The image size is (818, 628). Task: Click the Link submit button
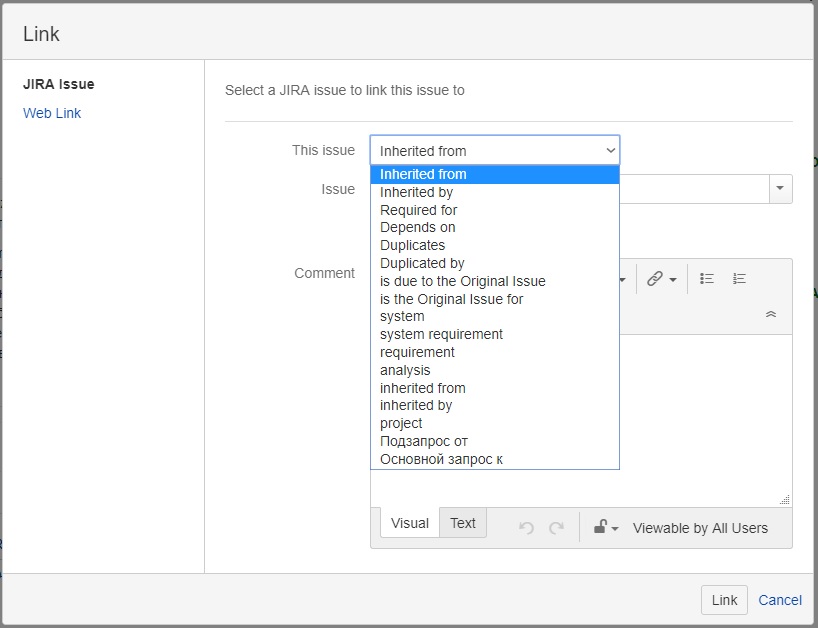point(724,600)
